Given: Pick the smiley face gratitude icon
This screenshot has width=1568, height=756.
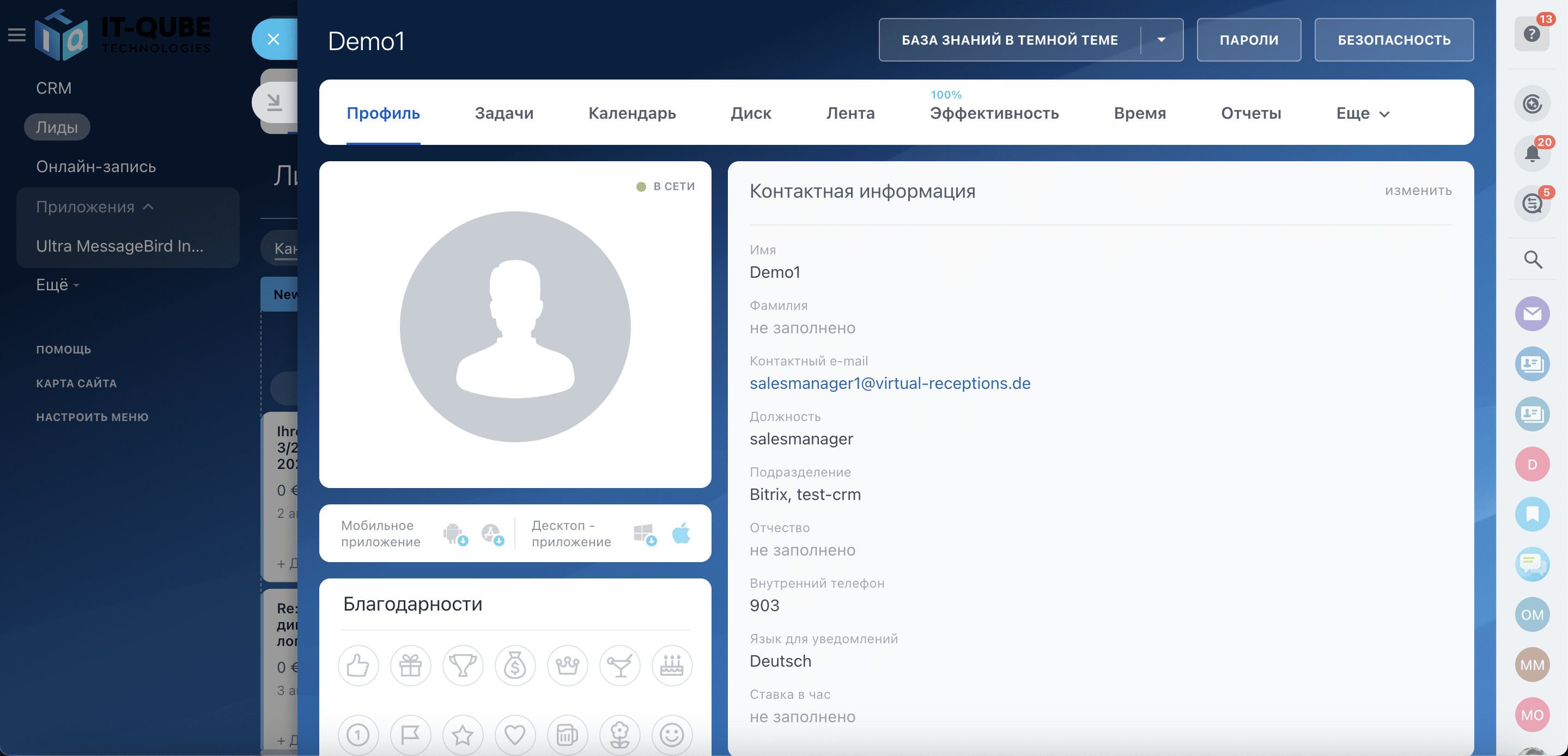Looking at the screenshot, I should [x=671, y=735].
